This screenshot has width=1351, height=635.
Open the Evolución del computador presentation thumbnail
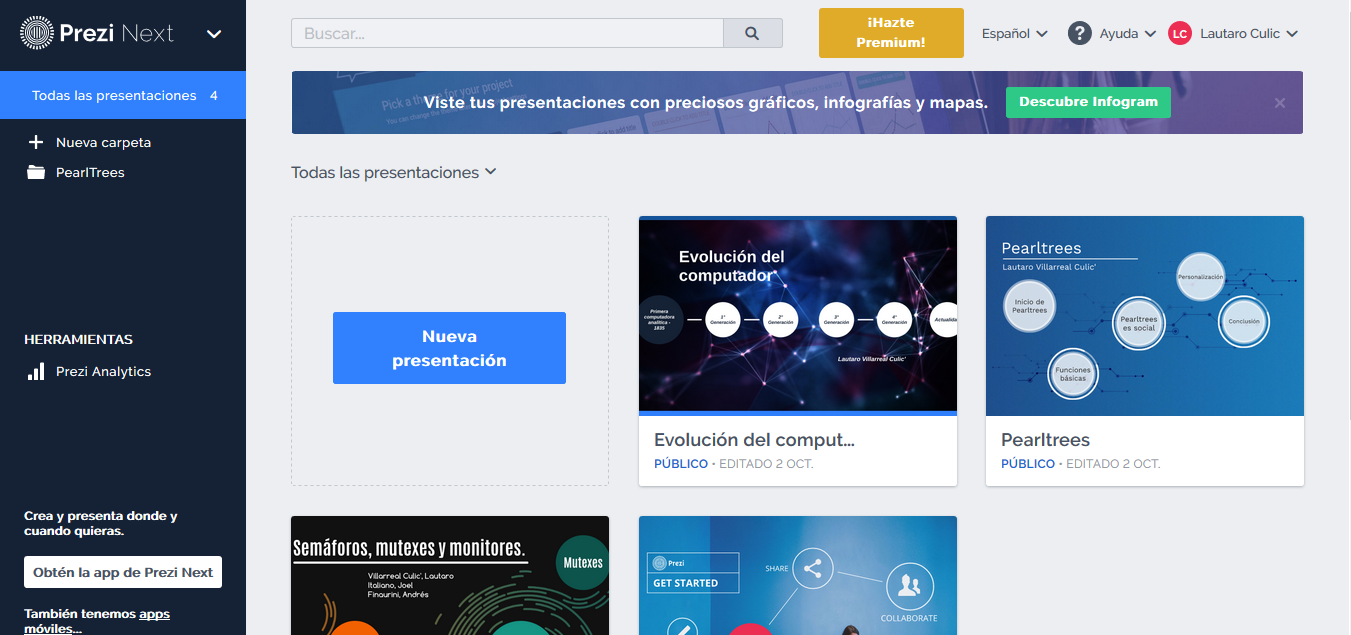coord(797,315)
